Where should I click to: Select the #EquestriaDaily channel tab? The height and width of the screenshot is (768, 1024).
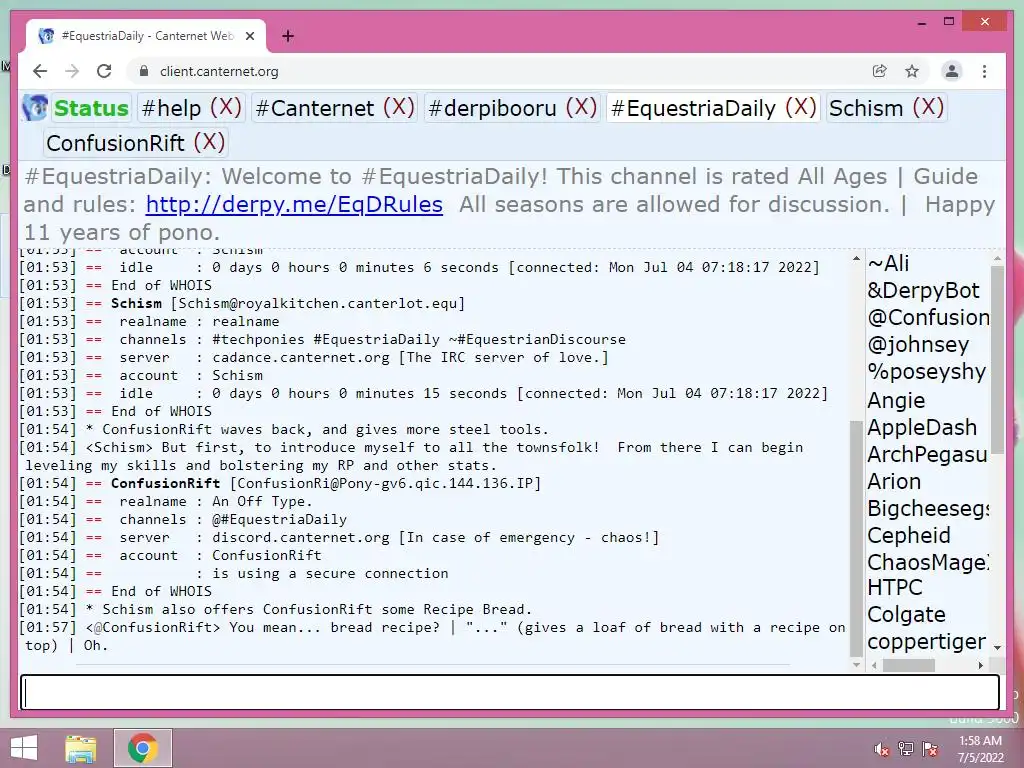[x=693, y=108]
